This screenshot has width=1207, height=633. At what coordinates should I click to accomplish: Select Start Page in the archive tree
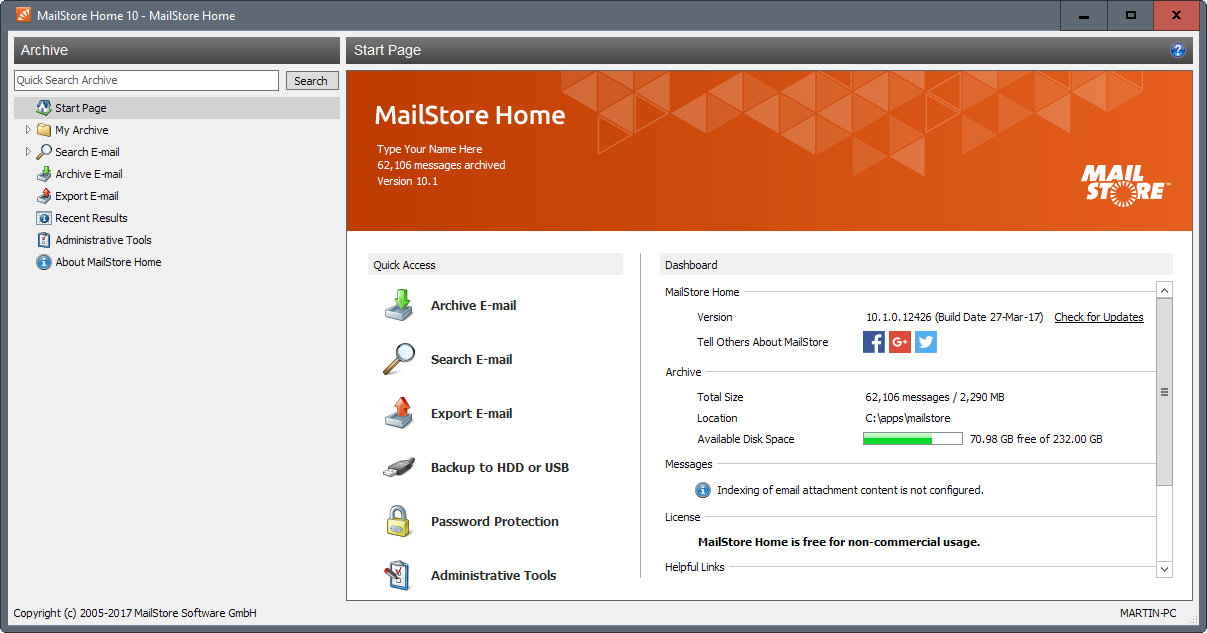[81, 108]
